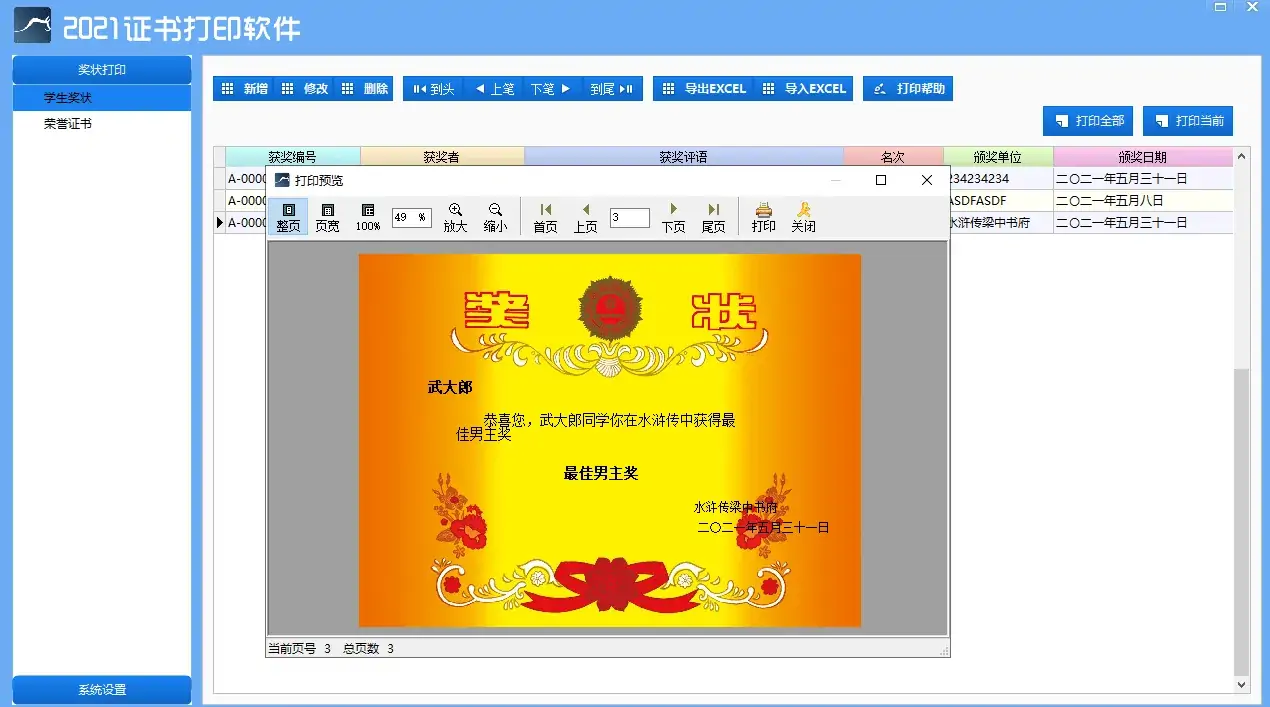
Task: Jump to 尾页 last page of preview
Action: coord(713,216)
